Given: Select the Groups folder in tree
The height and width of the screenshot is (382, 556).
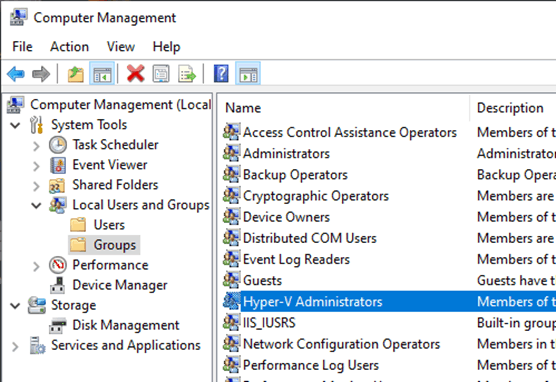Looking at the screenshot, I should click(115, 245).
